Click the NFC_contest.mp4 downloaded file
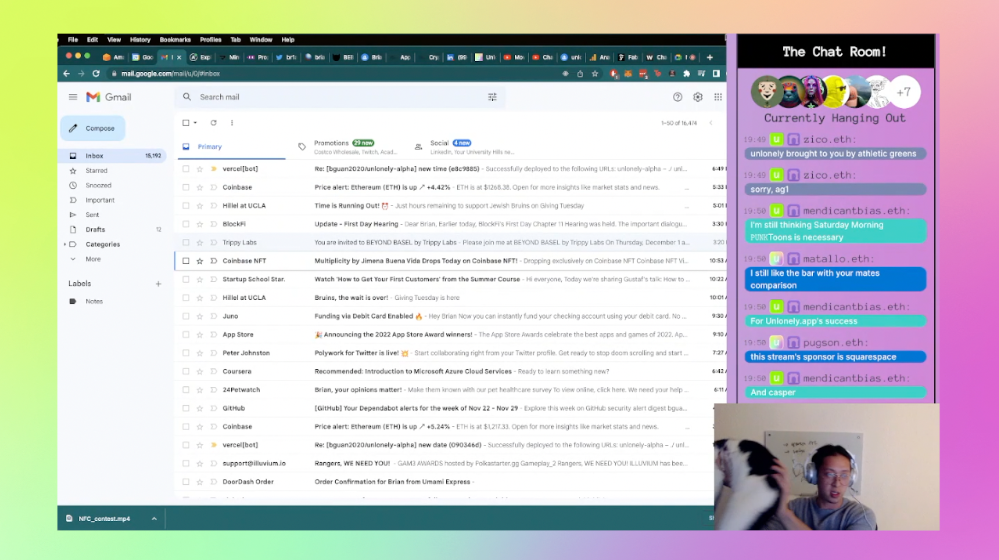 [104, 519]
